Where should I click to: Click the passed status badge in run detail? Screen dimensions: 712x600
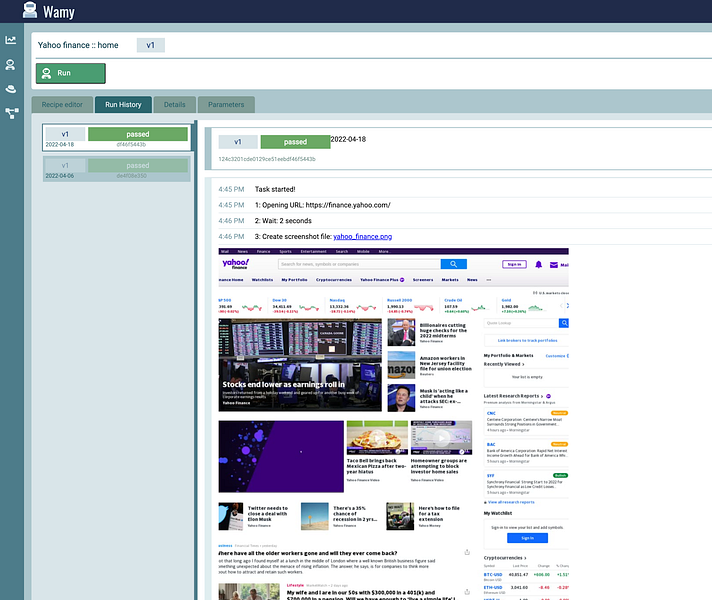point(295,142)
